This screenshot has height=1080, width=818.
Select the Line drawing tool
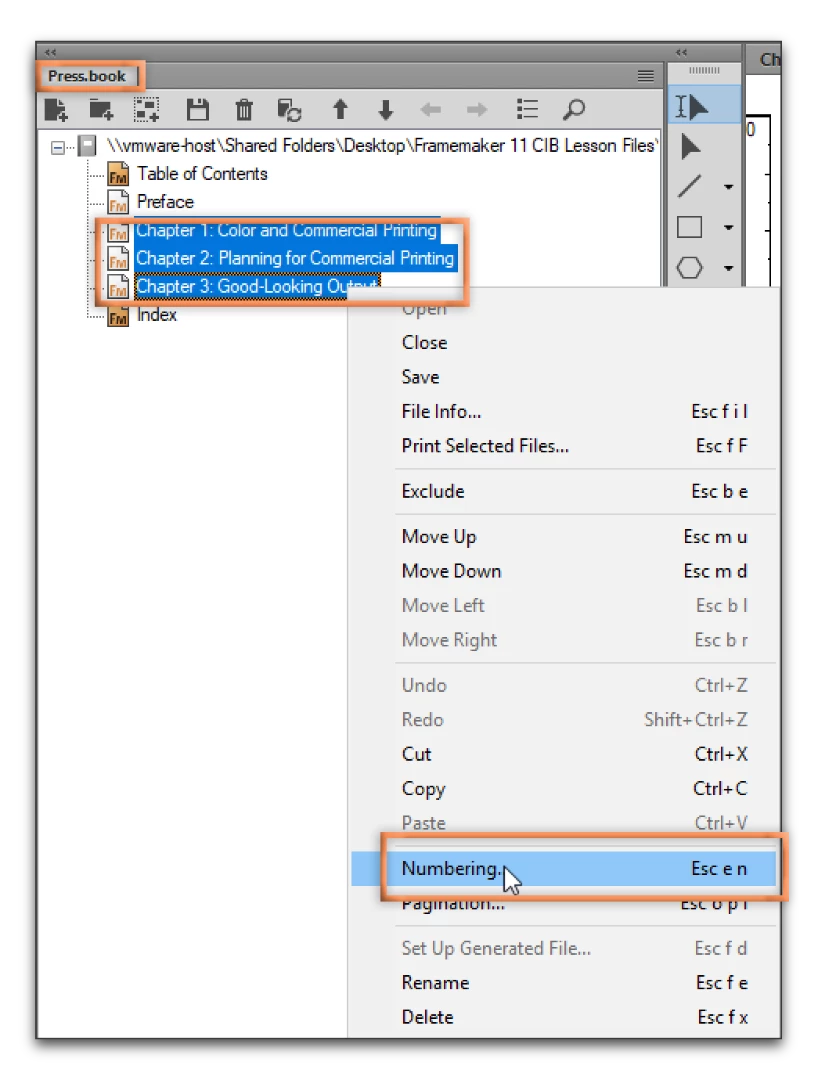point(689,186)
